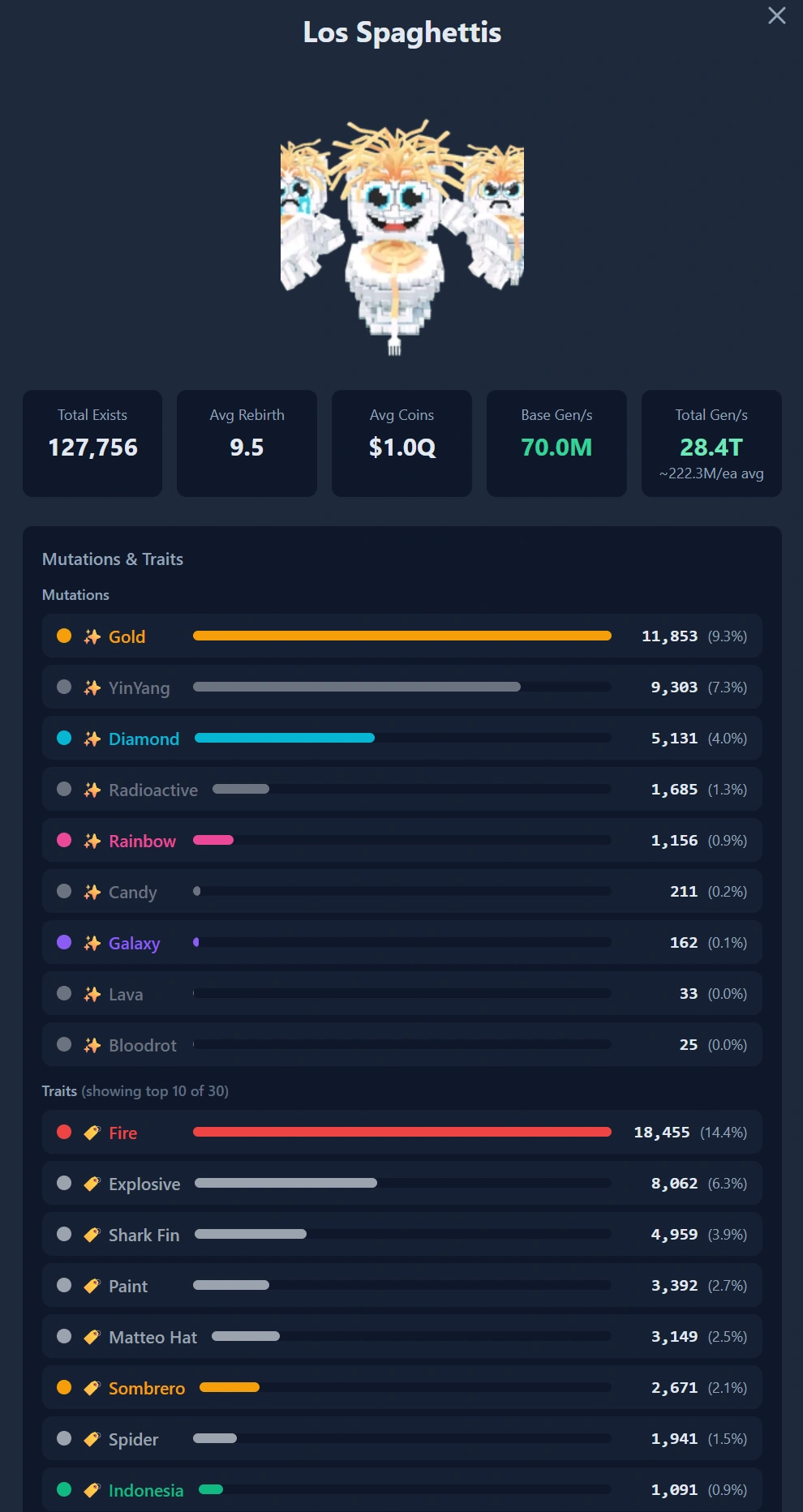
Task: Click the sparkle icon beside Rainbow
Action: 92,841
